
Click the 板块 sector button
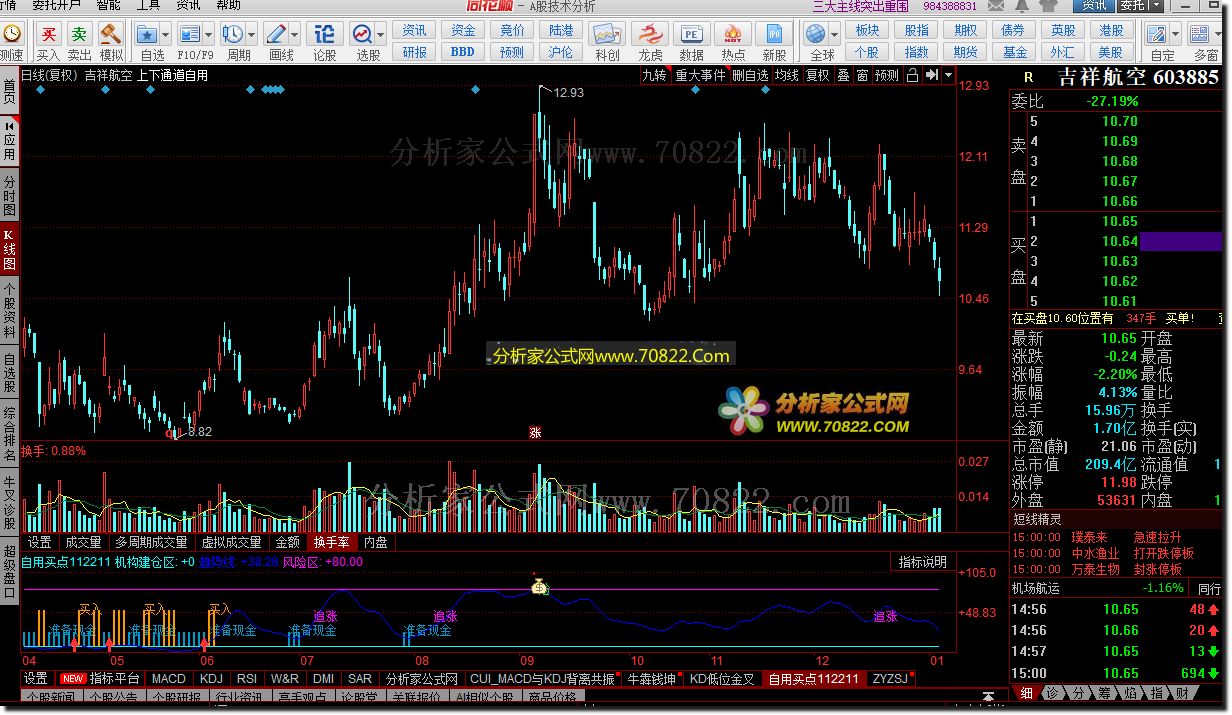(867, 30)
